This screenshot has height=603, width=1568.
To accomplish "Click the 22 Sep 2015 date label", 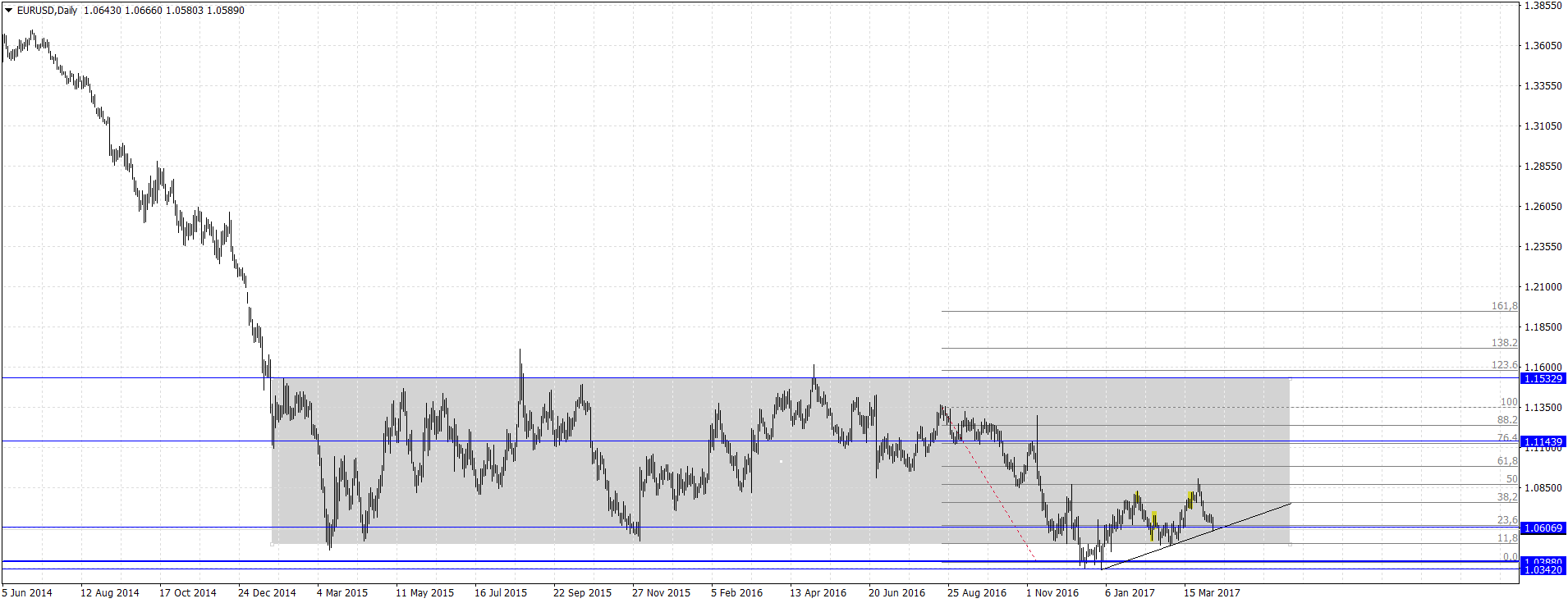I will pos(582,593).
